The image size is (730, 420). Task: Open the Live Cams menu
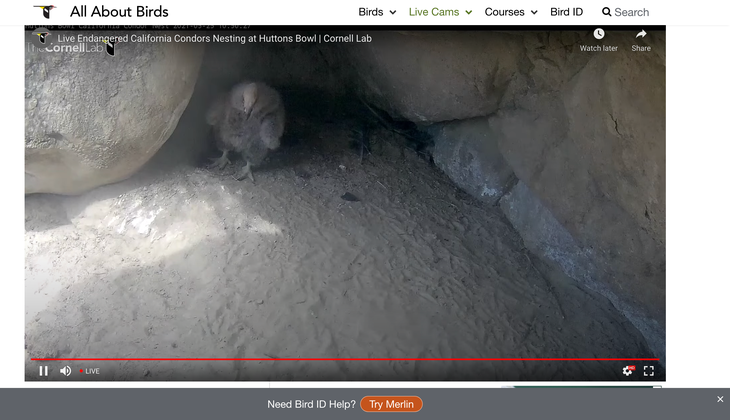pyautogui.click(x=434, y=12)
